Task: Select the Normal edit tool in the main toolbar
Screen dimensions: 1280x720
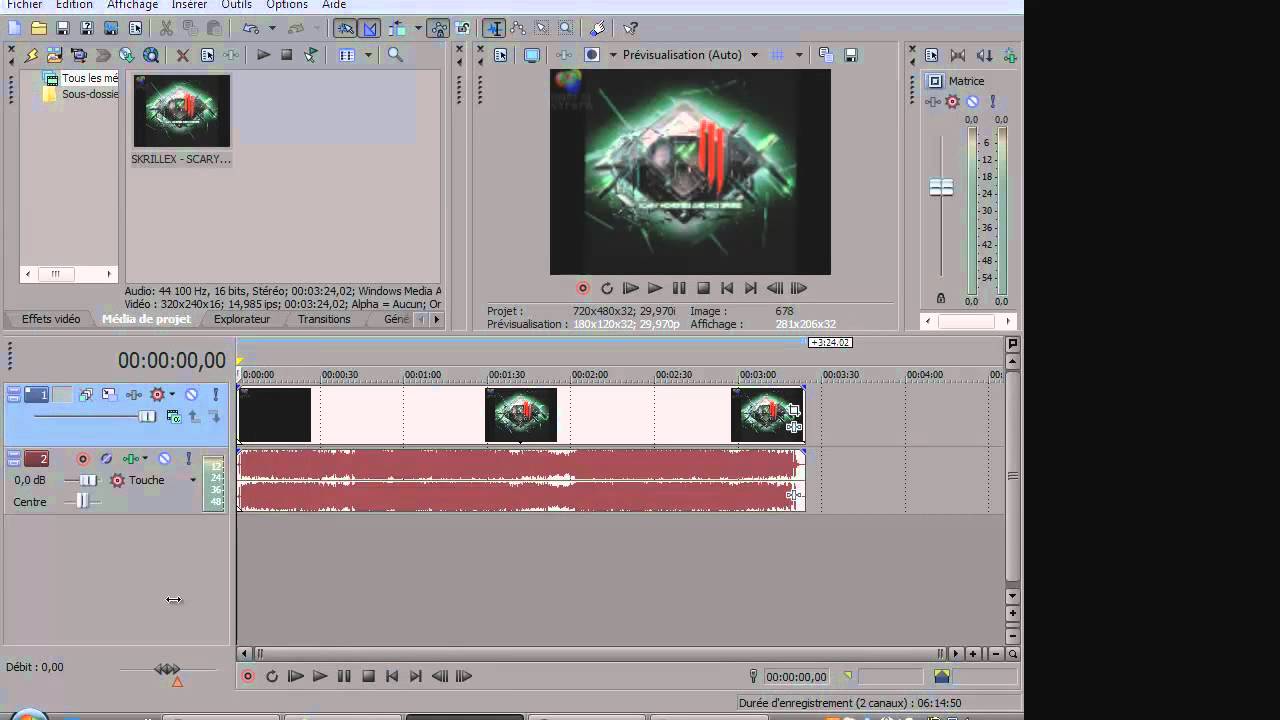Action: pyautogui.click(x=494, y=28)
